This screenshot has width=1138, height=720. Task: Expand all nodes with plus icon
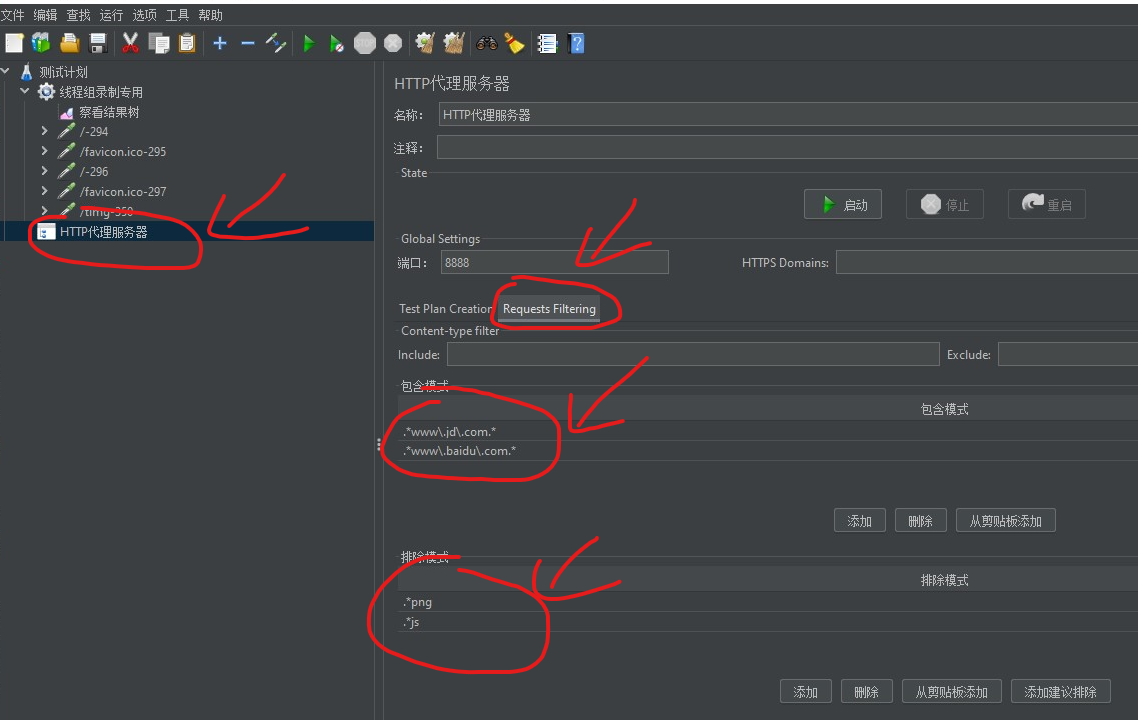[x=220, y=44]
